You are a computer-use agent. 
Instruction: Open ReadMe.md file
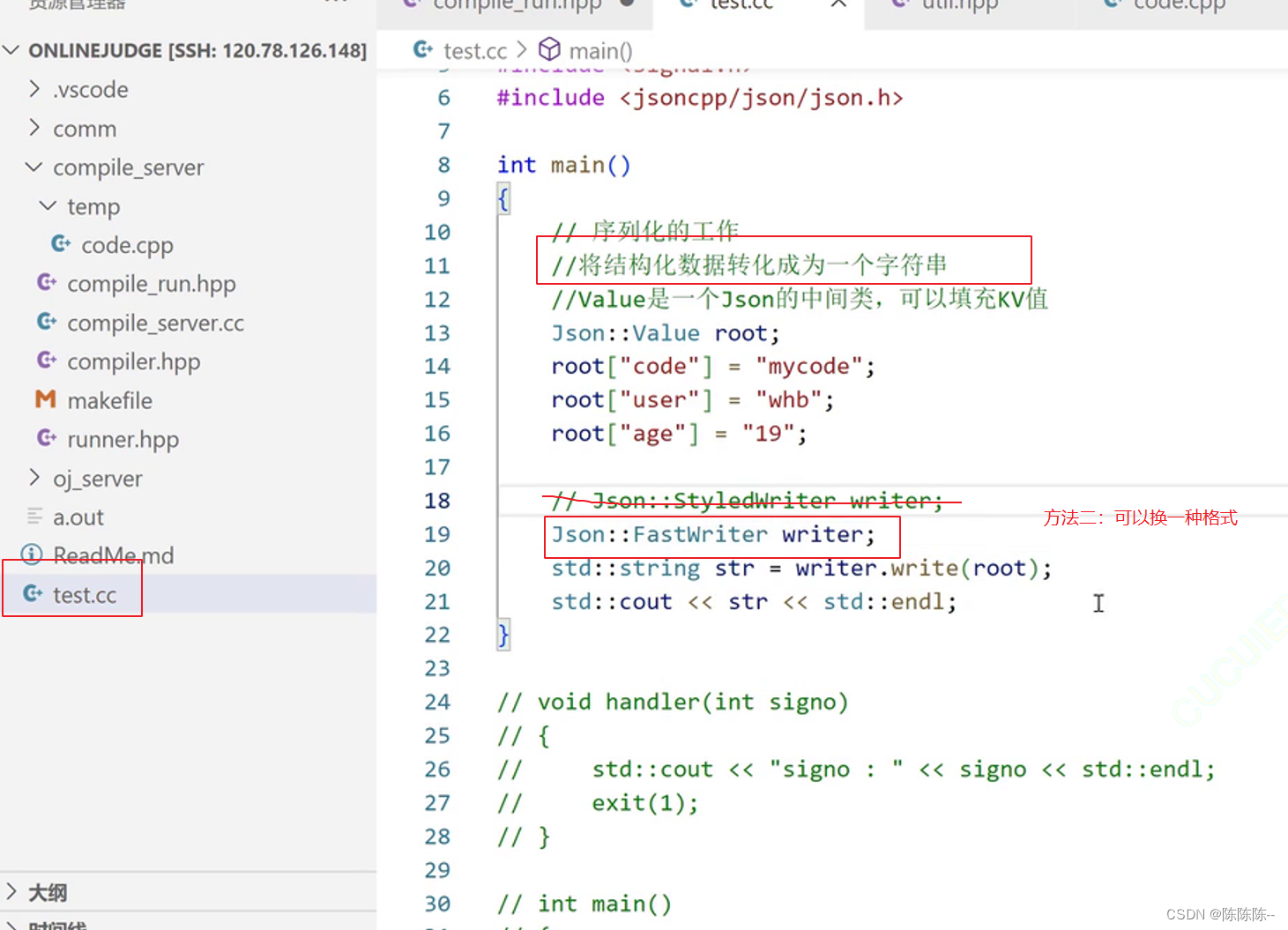click(x=113, y=555)
